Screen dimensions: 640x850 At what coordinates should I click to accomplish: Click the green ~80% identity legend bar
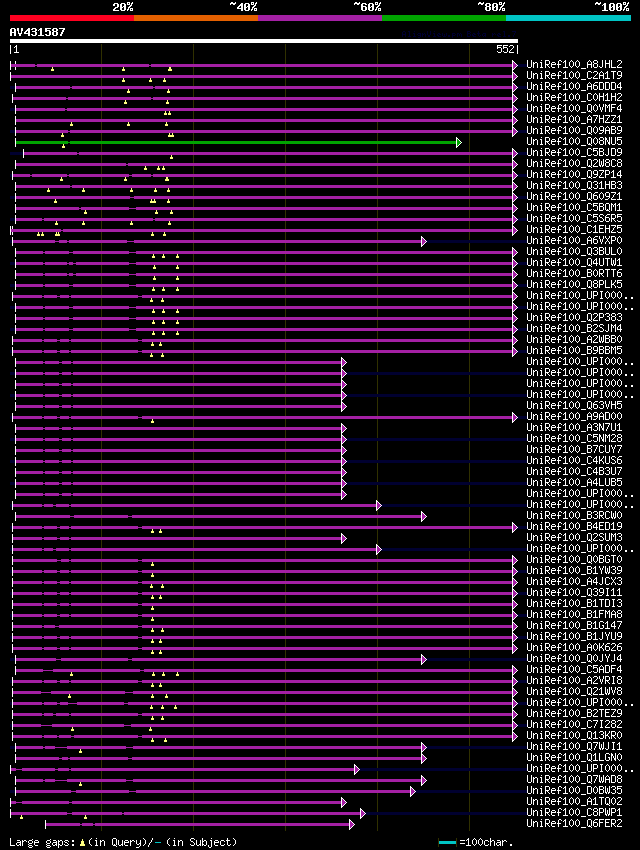click(x=444, y=18)
